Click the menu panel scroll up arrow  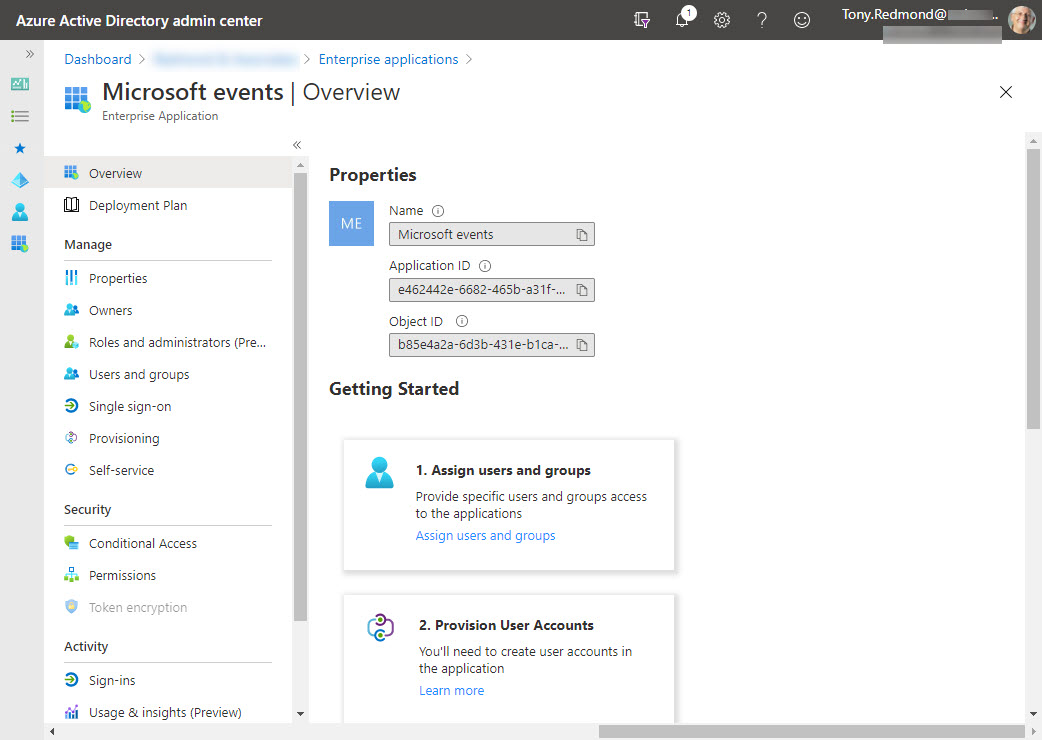point(300,164)
